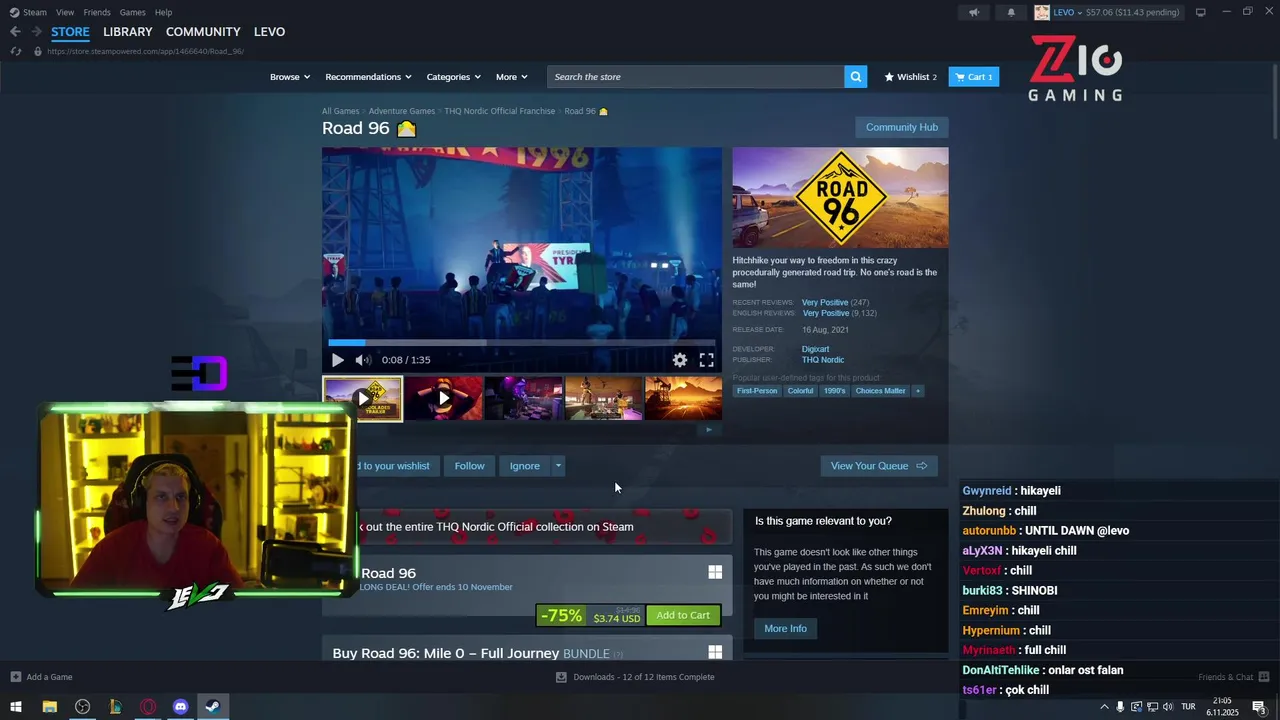Viewport: 1280px width, 720px height.
Task: Select the First-Person tag
Action: pos(757,391)
